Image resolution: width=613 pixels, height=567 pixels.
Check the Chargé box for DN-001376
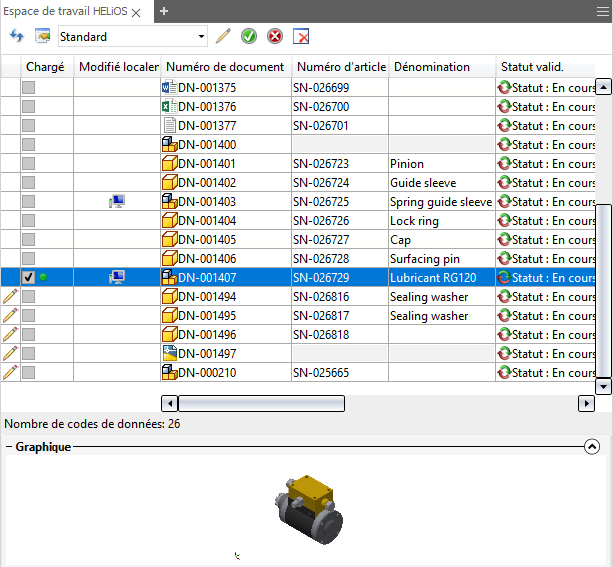tap(29, 106)
